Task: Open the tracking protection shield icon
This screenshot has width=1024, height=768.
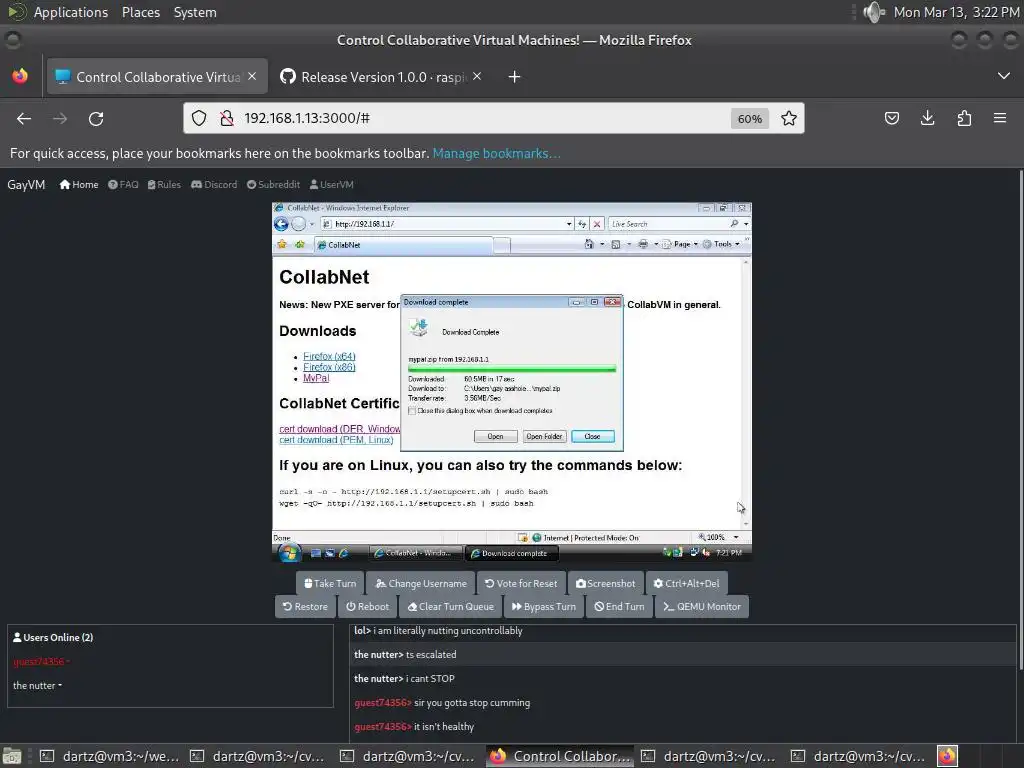Action: (x=199, y=118)
